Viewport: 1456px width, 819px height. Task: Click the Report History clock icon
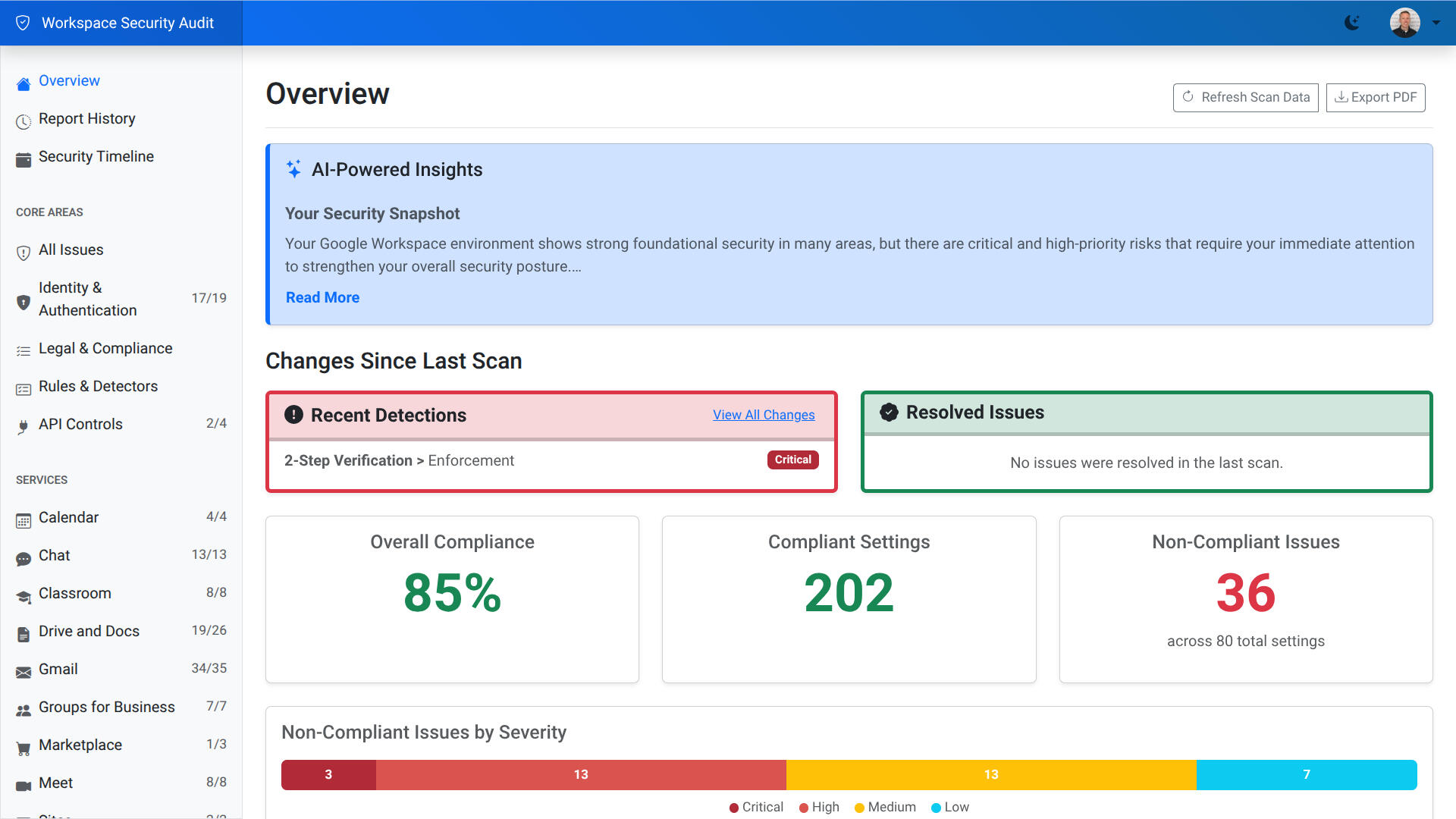22,118
